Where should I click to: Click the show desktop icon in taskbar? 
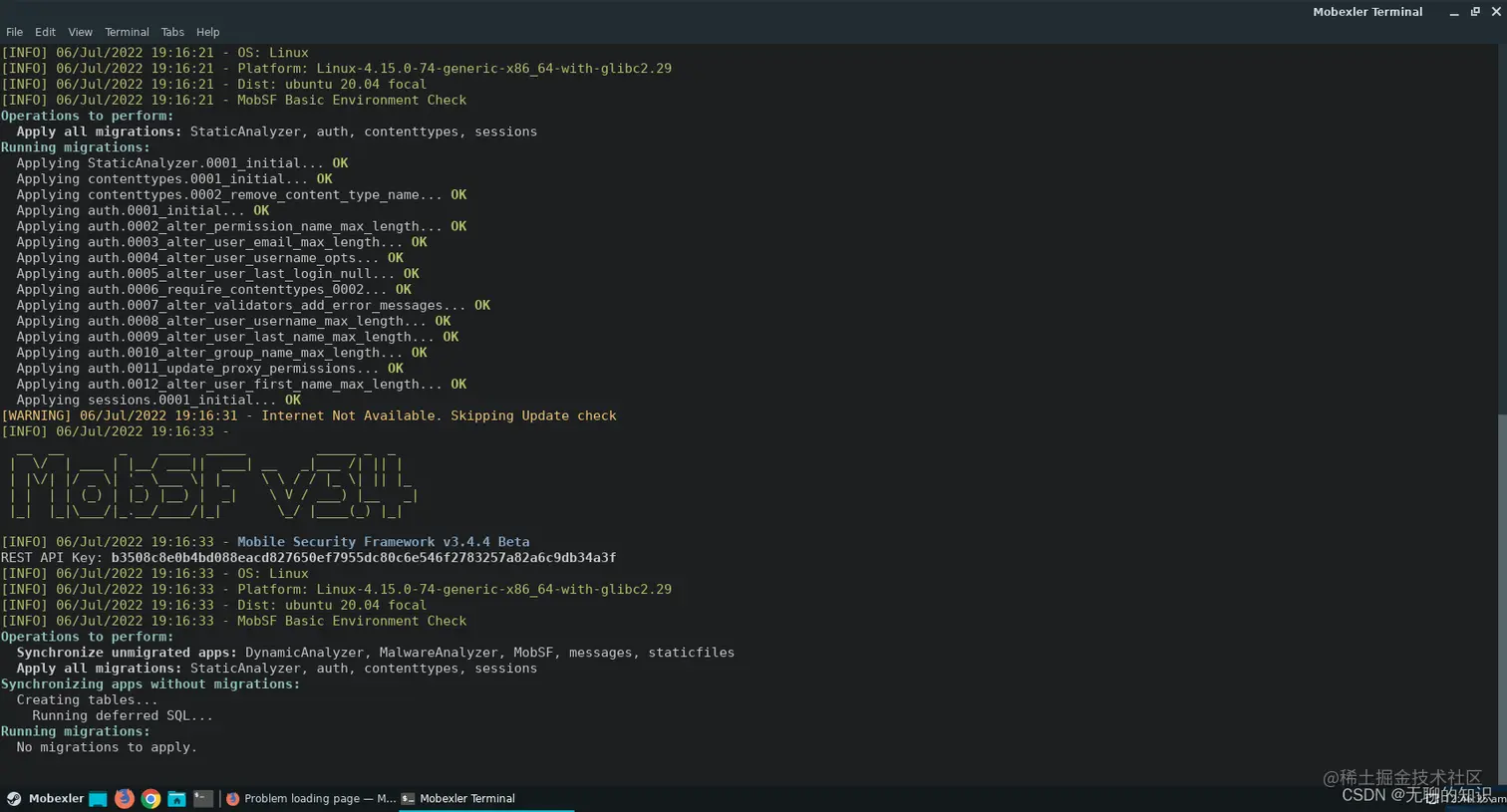[x=98, y=798]
